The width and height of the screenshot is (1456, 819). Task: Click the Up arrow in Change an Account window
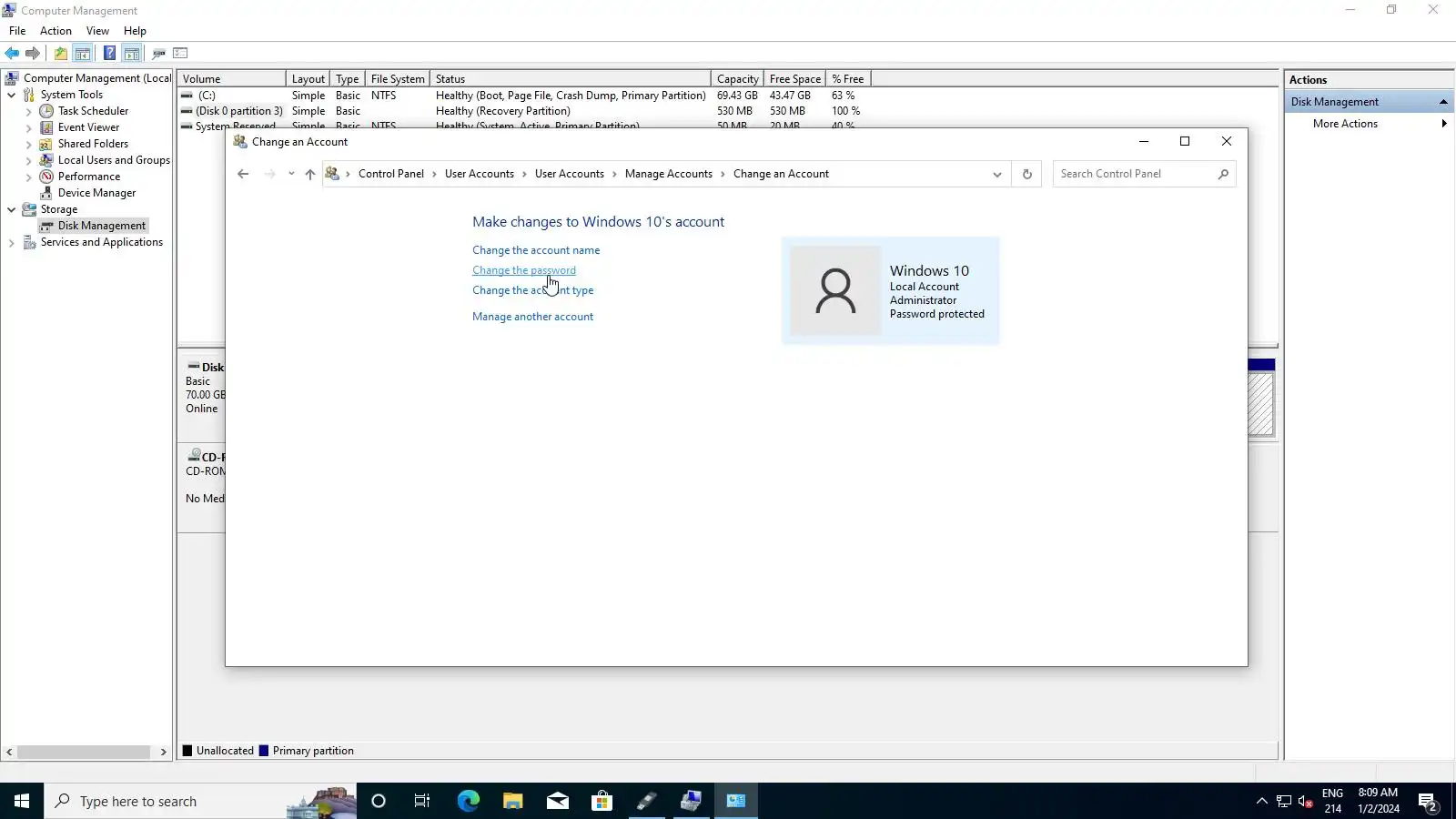click(310, 174)
